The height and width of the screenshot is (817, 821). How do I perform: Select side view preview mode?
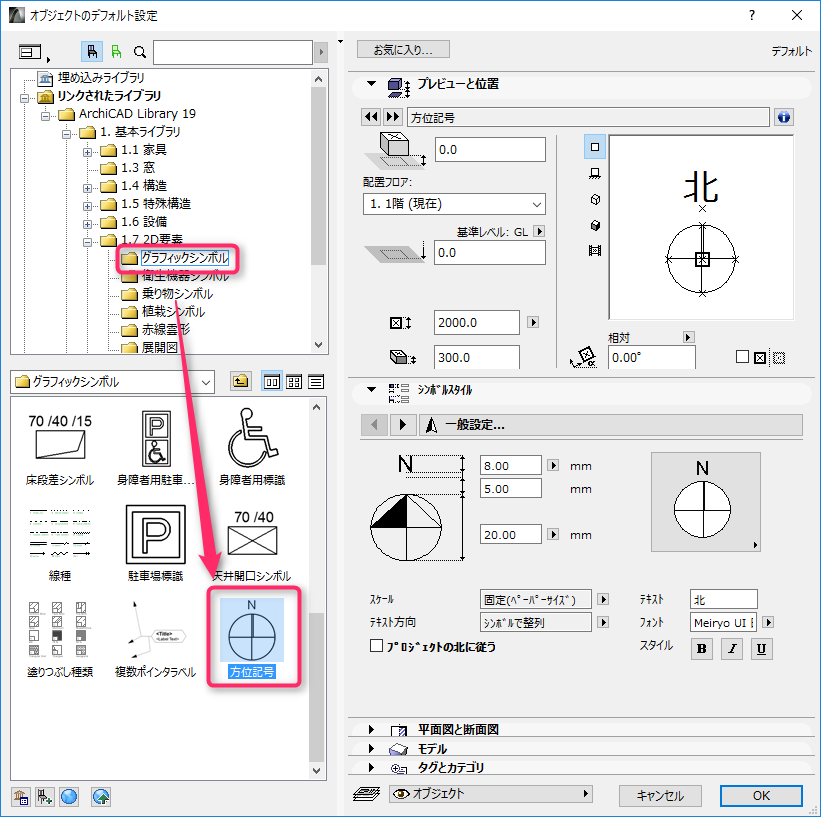(595, 173)
